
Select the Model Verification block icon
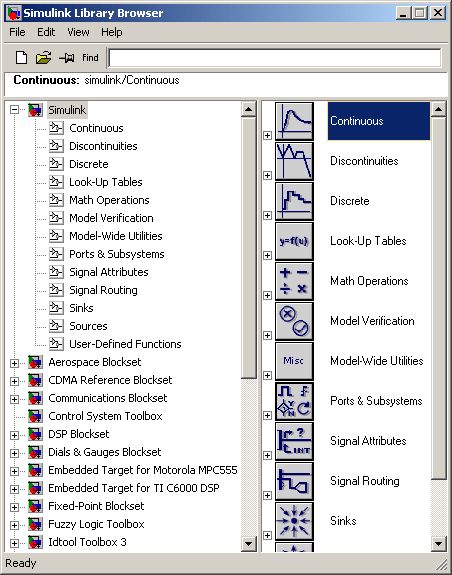[x=294, y=321]
